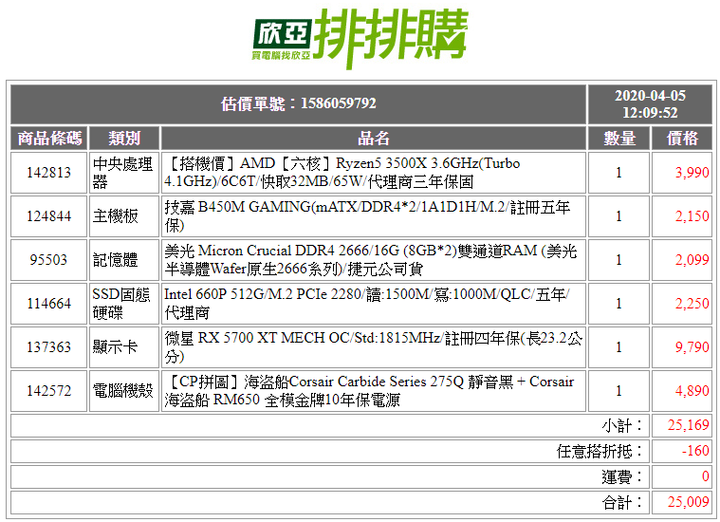Click the price 3,990
Image resolution: width=720 pixels, height=522 pixels.
692,173
